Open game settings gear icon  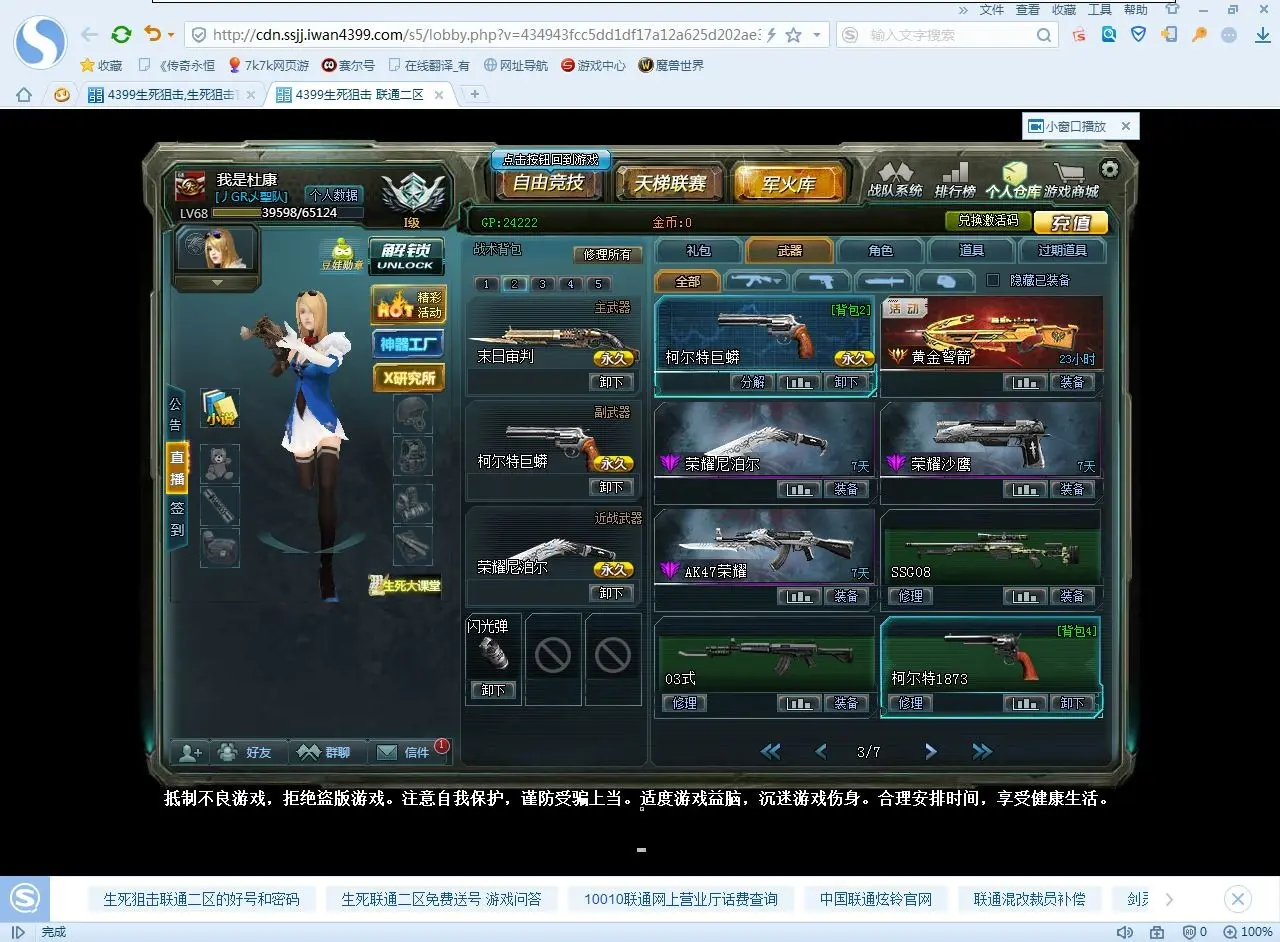click(x=1109, y=168)
